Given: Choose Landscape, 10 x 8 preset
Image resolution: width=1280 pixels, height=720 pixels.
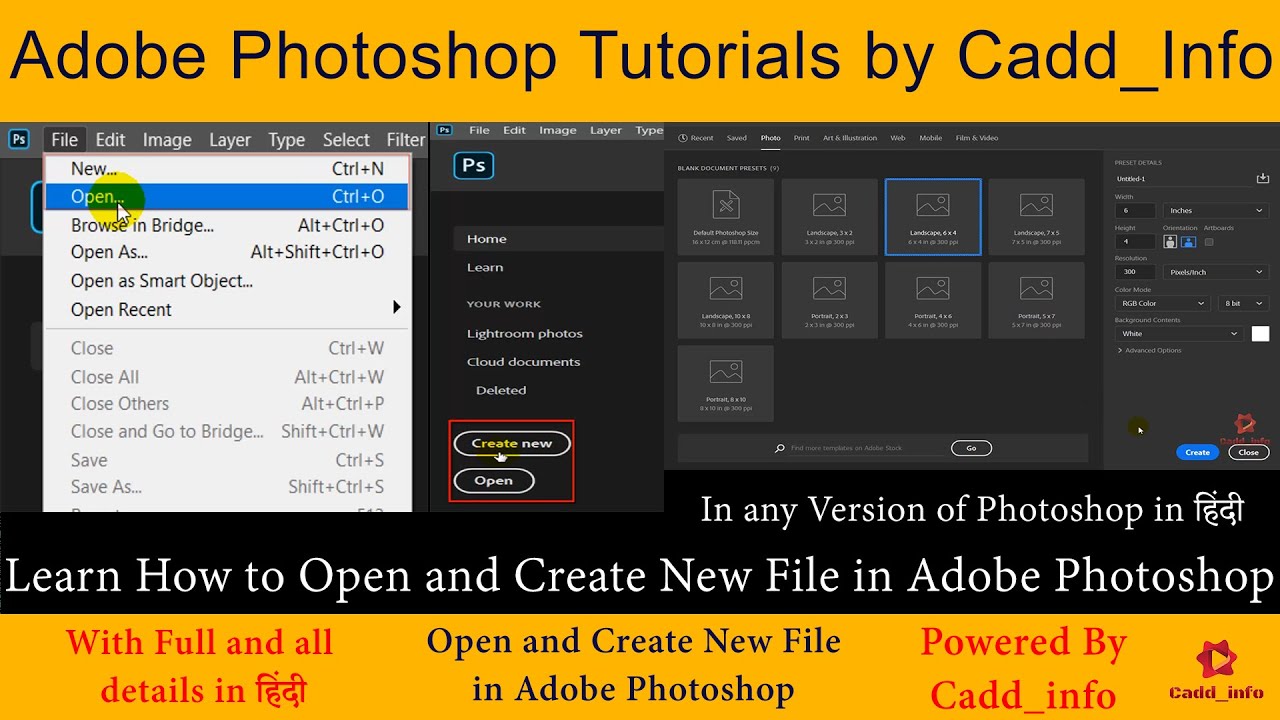Looking at the screenshot, I should tap(725, 299).
